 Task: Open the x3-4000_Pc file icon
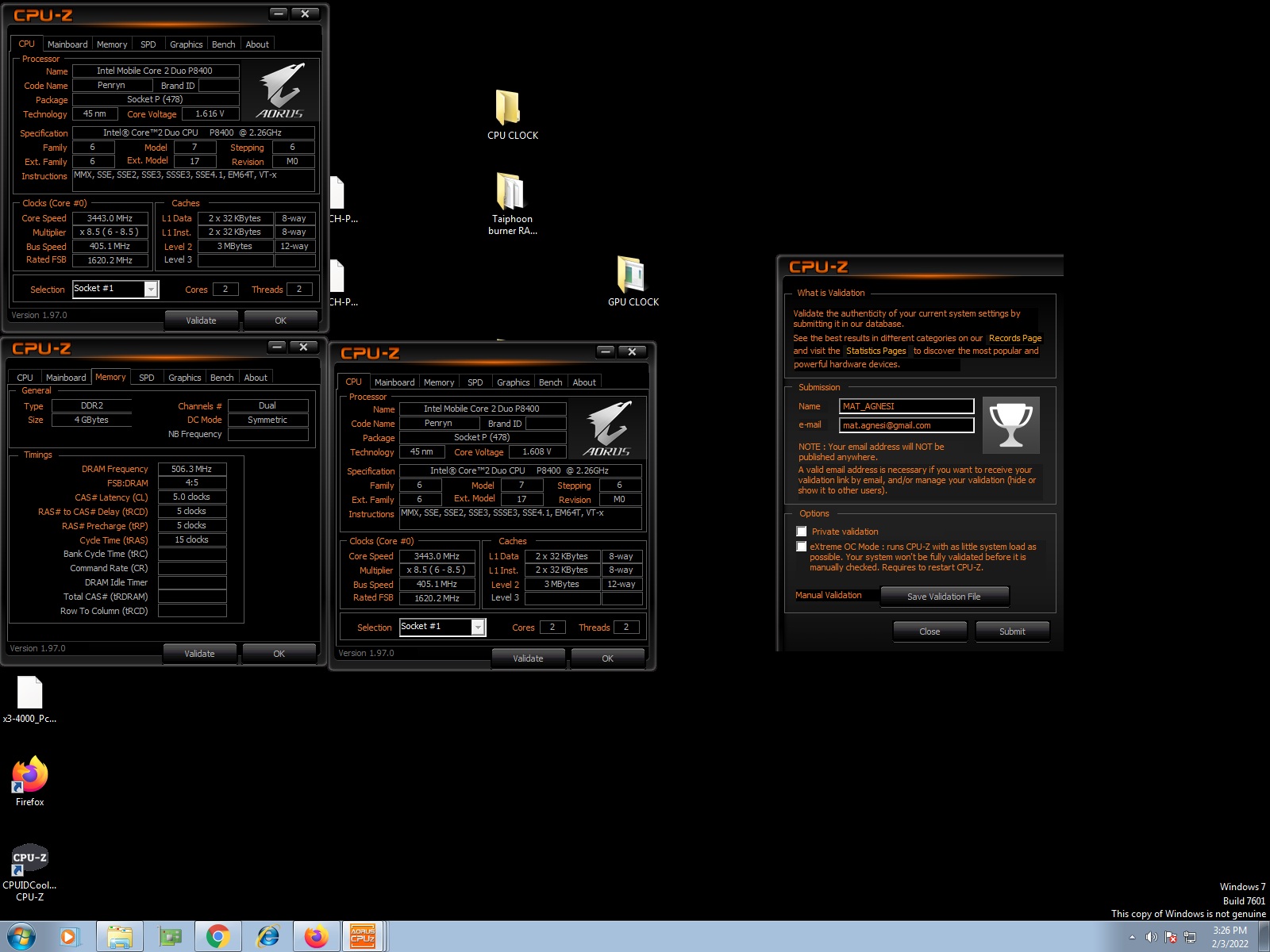[x=29, y=693]
